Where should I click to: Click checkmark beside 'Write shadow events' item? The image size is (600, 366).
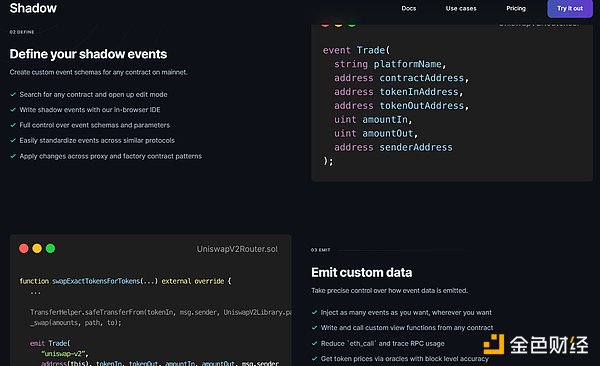pos(13,110)
